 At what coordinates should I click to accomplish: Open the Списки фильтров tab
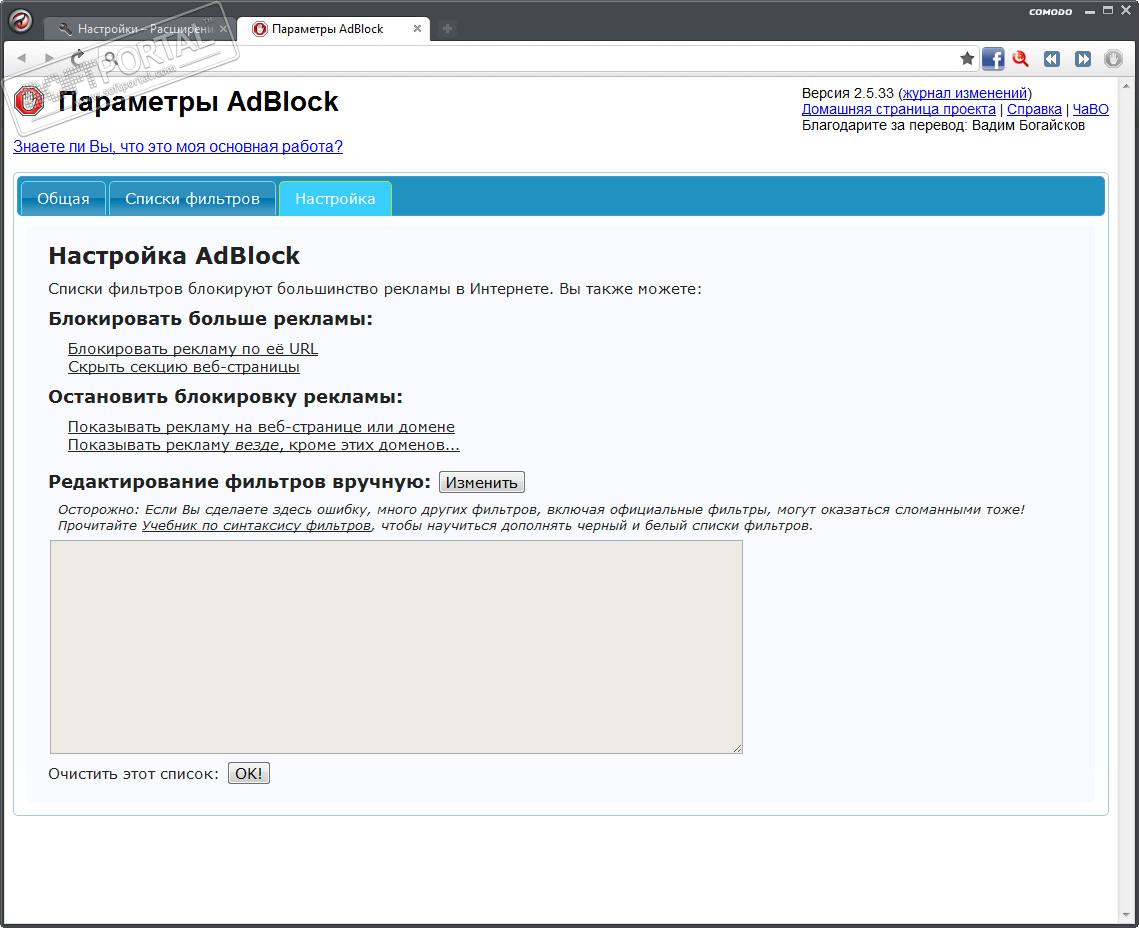click(x=192, y=198)
